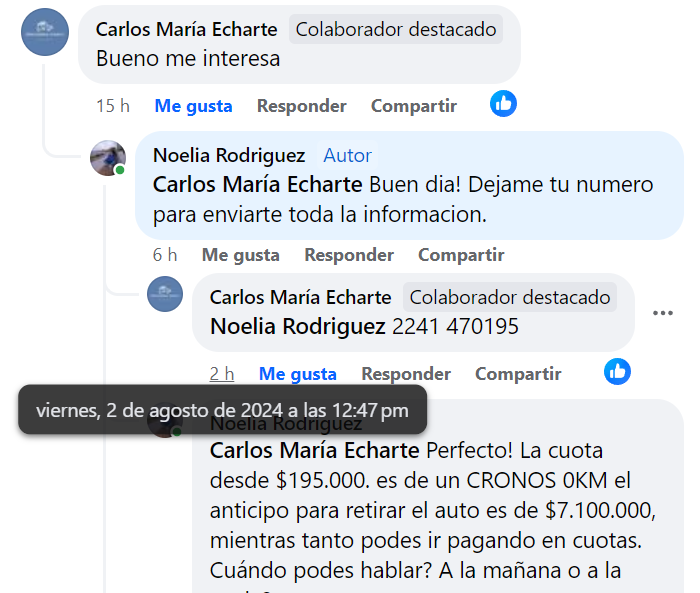Image resolution: width=700 pixels, height=593 pixels.
Task: Open Noelia Rodriguez author name link
Action: point(229,155)
